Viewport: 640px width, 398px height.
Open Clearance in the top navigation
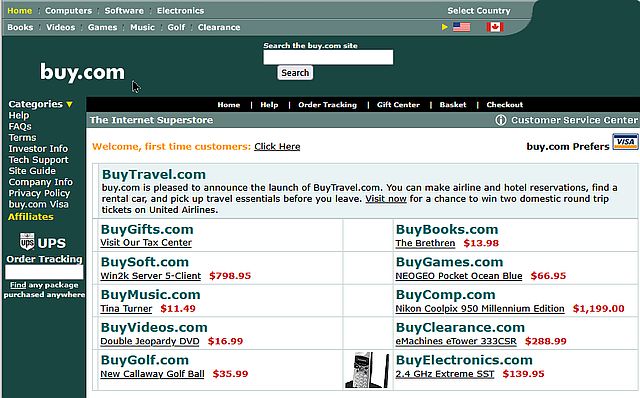pos(219,27)
